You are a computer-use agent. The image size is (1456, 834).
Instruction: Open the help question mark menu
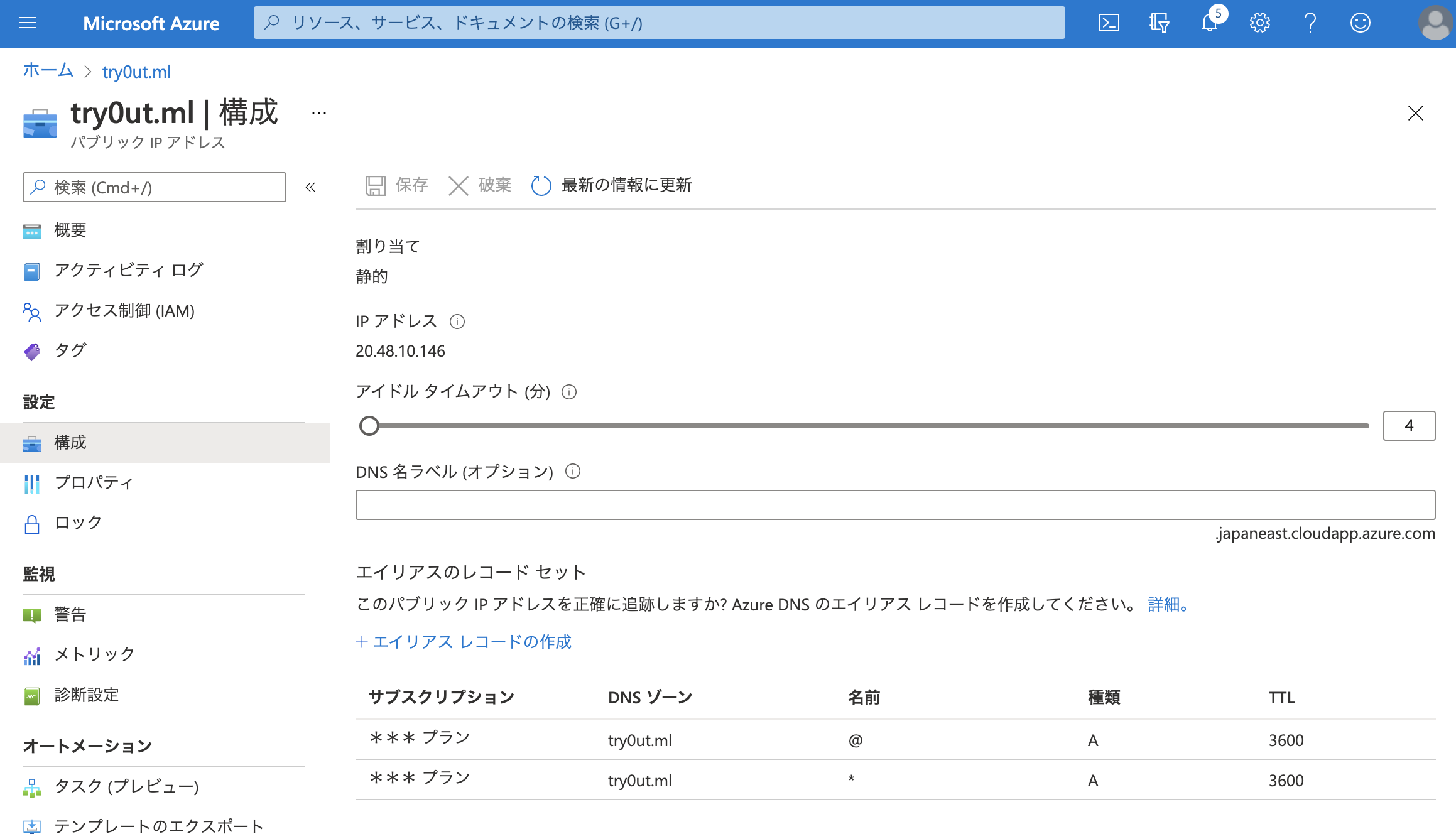(x=1310, y=23)
